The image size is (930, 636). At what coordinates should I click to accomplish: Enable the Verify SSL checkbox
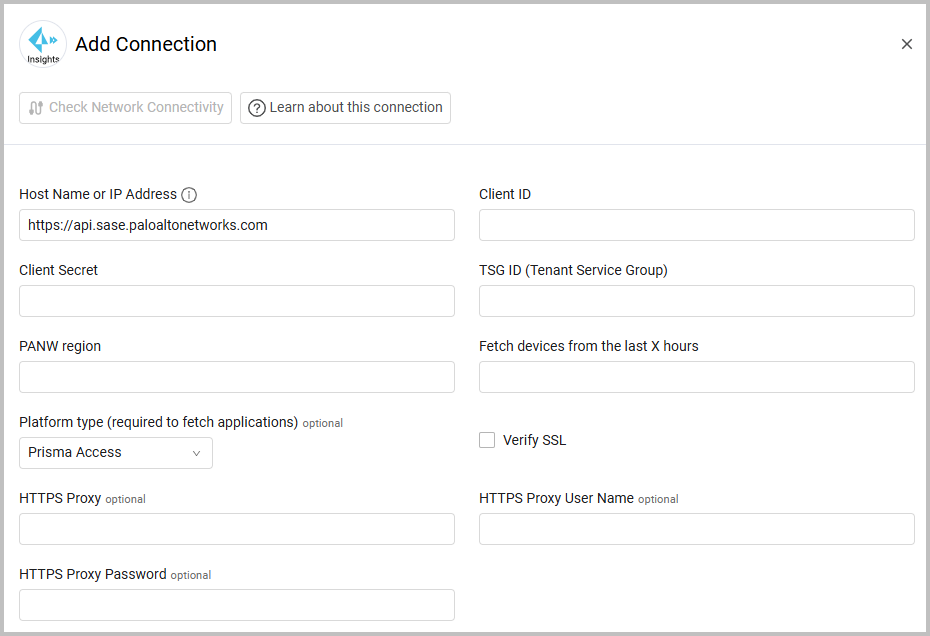click(x=487, y=440)
